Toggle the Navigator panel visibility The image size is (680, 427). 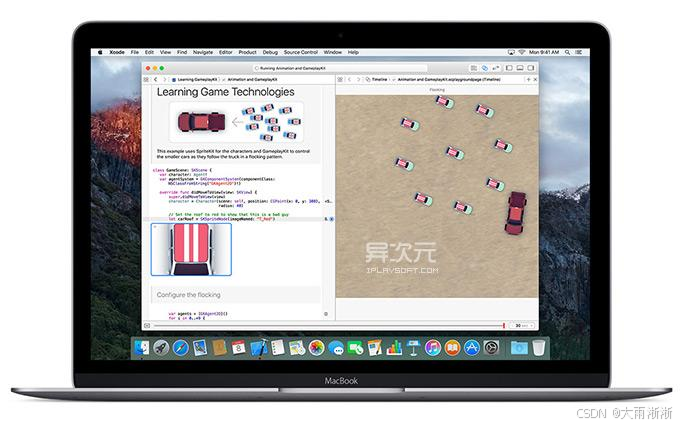click(509, 68)
